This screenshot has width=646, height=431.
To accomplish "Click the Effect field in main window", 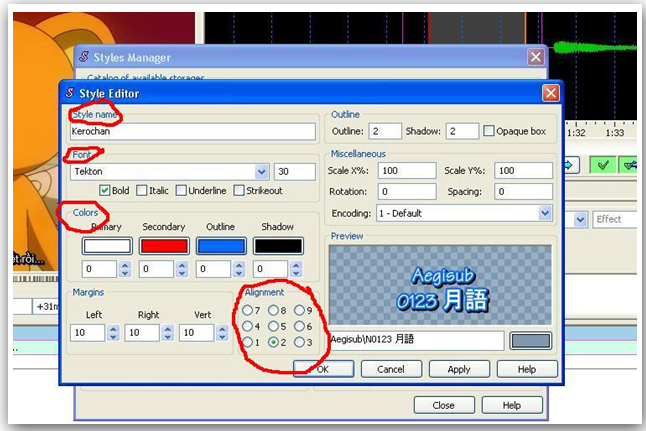I will click(x=616, y=219).
